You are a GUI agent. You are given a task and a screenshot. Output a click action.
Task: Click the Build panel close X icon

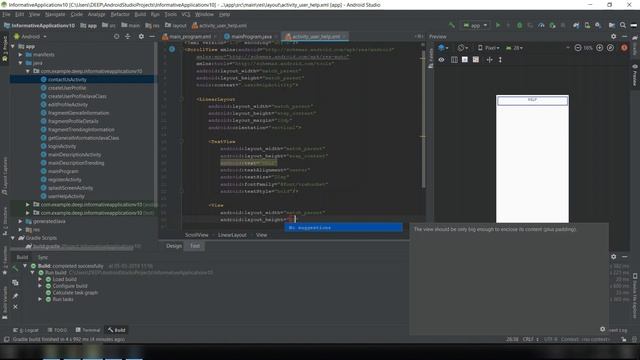(x=15, y=307)
